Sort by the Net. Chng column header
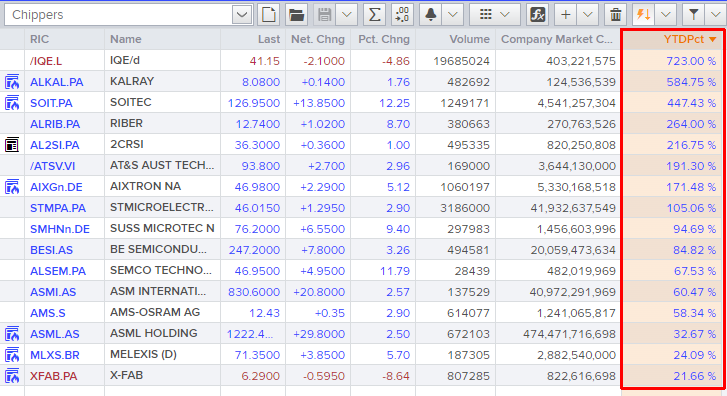The image size is (727, 396). 318,39
